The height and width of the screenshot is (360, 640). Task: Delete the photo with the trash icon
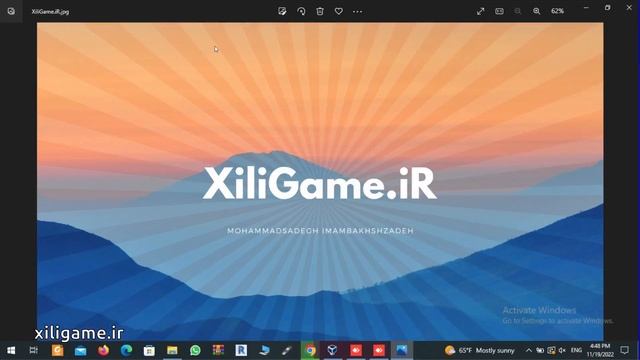tap(320, 11)
